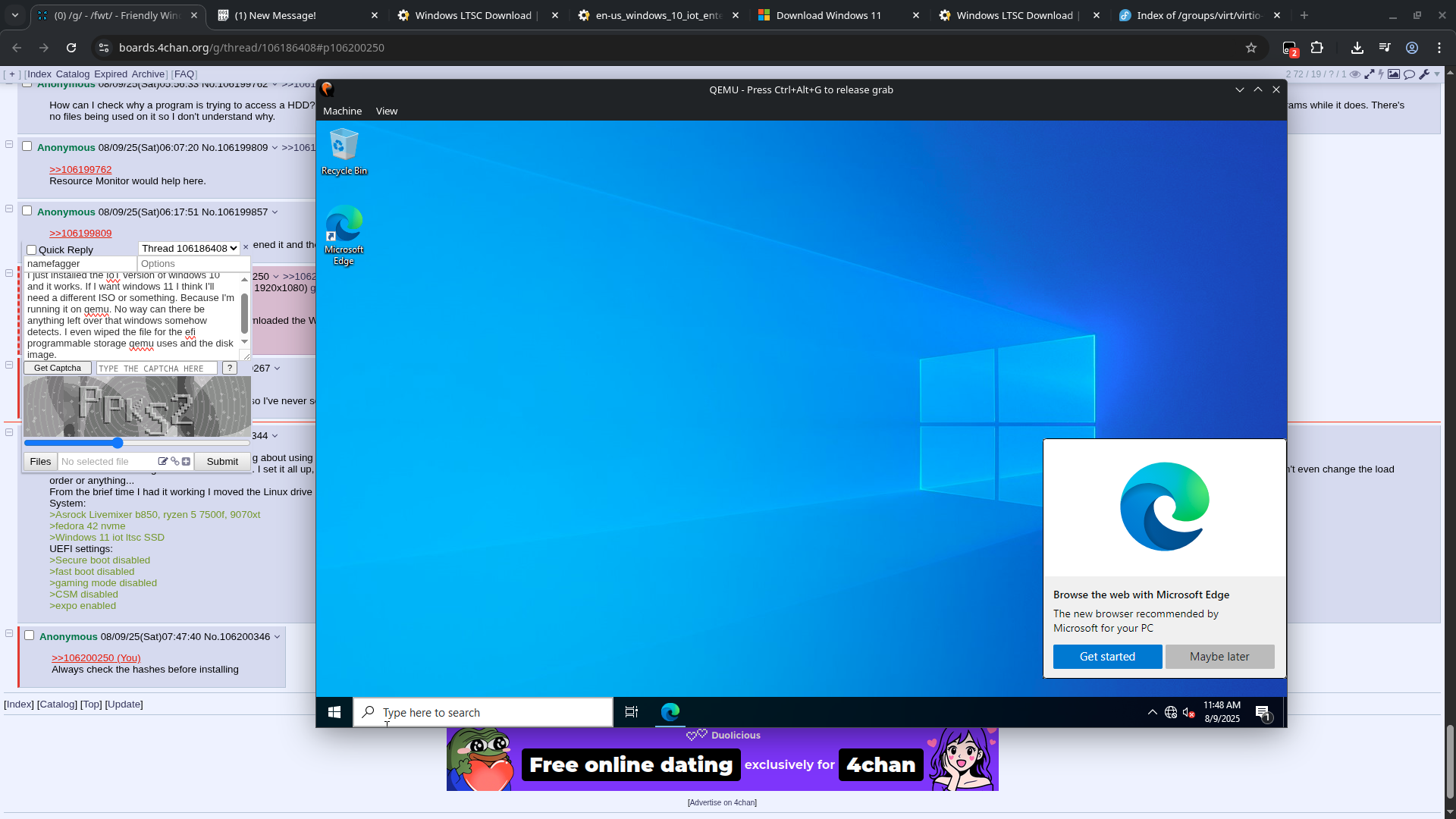Viewport: 1456px width, 819px height.
Task: Click the QEMU window dropdown chevron button
Action: (1240, 89)
